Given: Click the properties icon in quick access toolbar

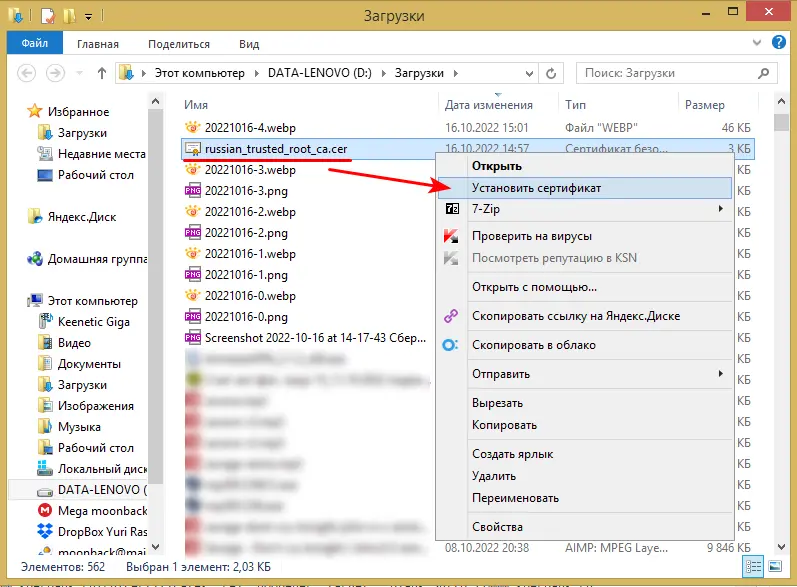Looking at the screenshot, I should pyautogui.click(x=47, y=15).
